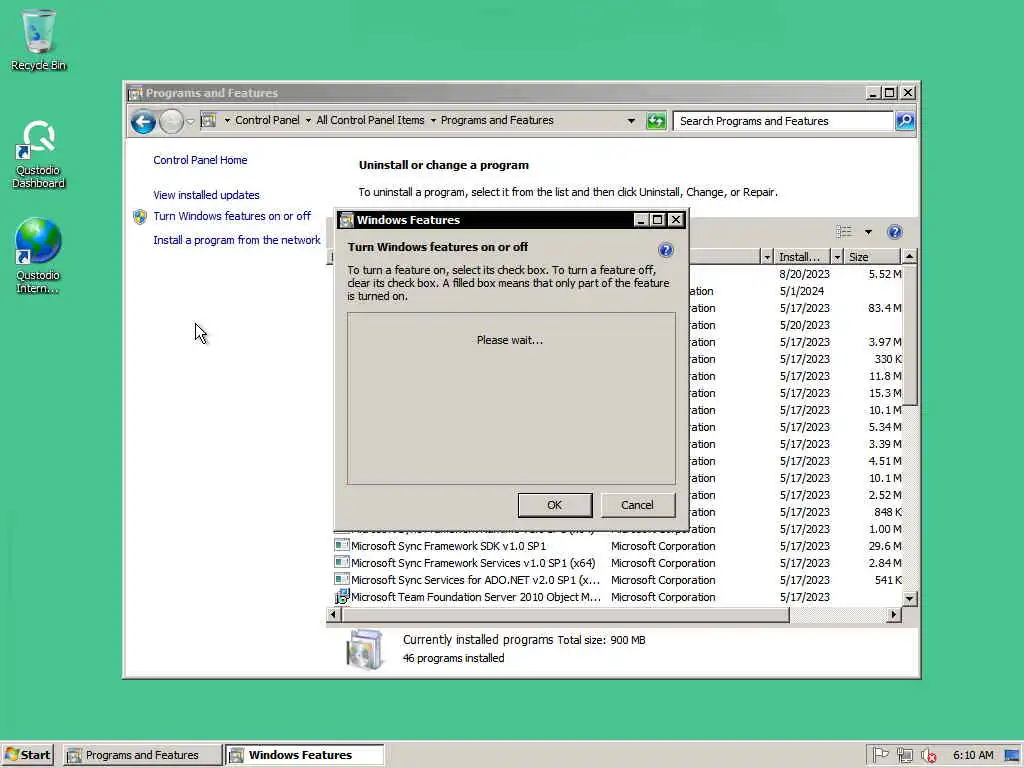Click OK in Windows Features dialog
This screenshot has width=1024, height=768.
554,505
